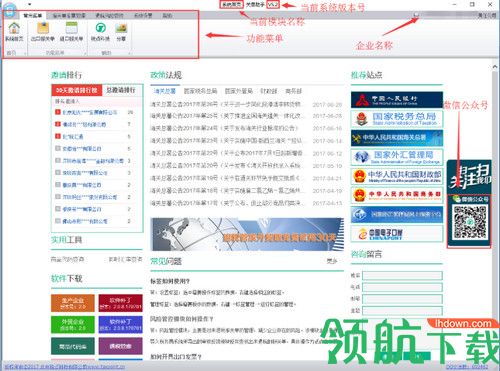Switch to the 国家外管局 policy tab
Viewport: 500px width, 371px height.
(x=239, y=91)
